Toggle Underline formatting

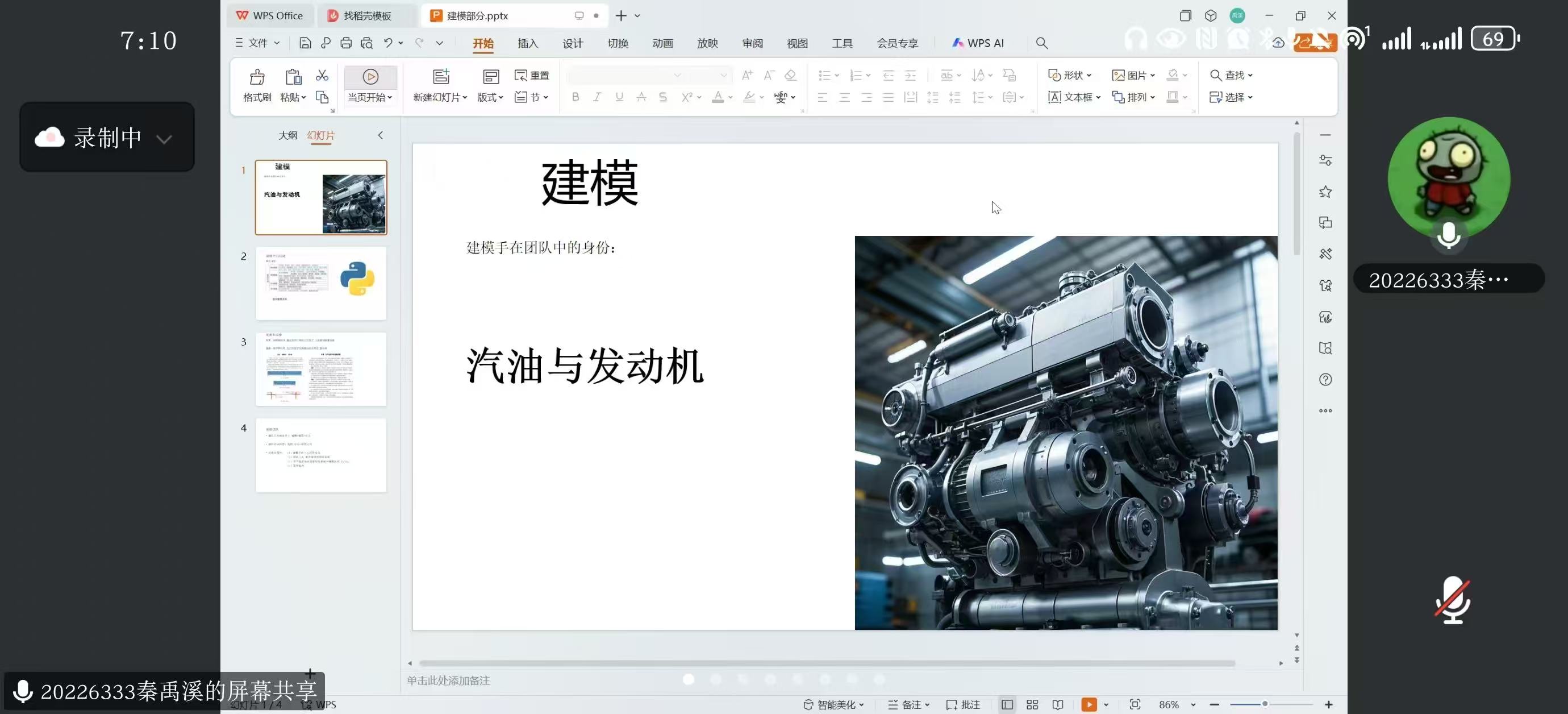tap(619, 97)
